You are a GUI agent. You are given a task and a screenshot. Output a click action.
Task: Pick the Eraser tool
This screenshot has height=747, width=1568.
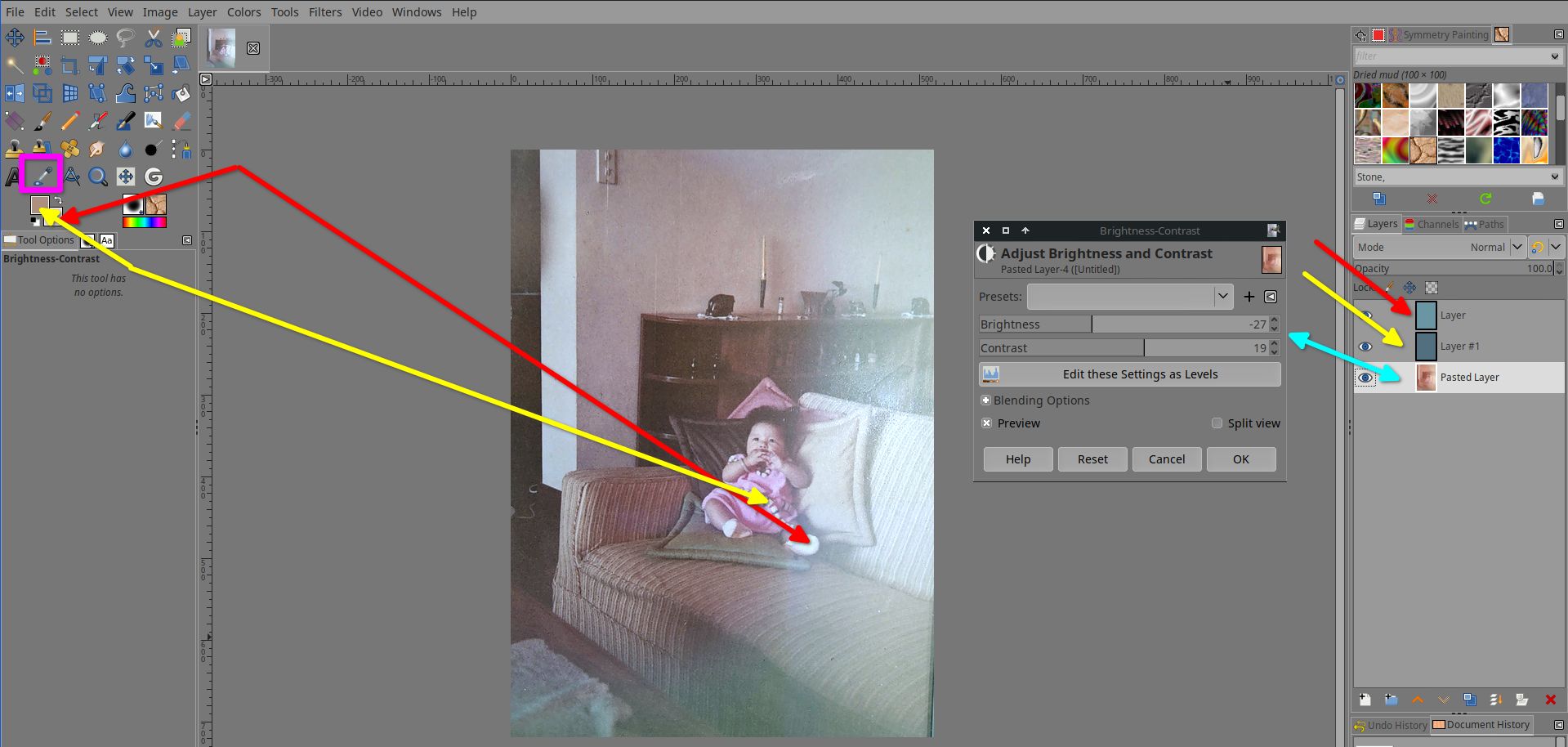(x=181, y=121)
